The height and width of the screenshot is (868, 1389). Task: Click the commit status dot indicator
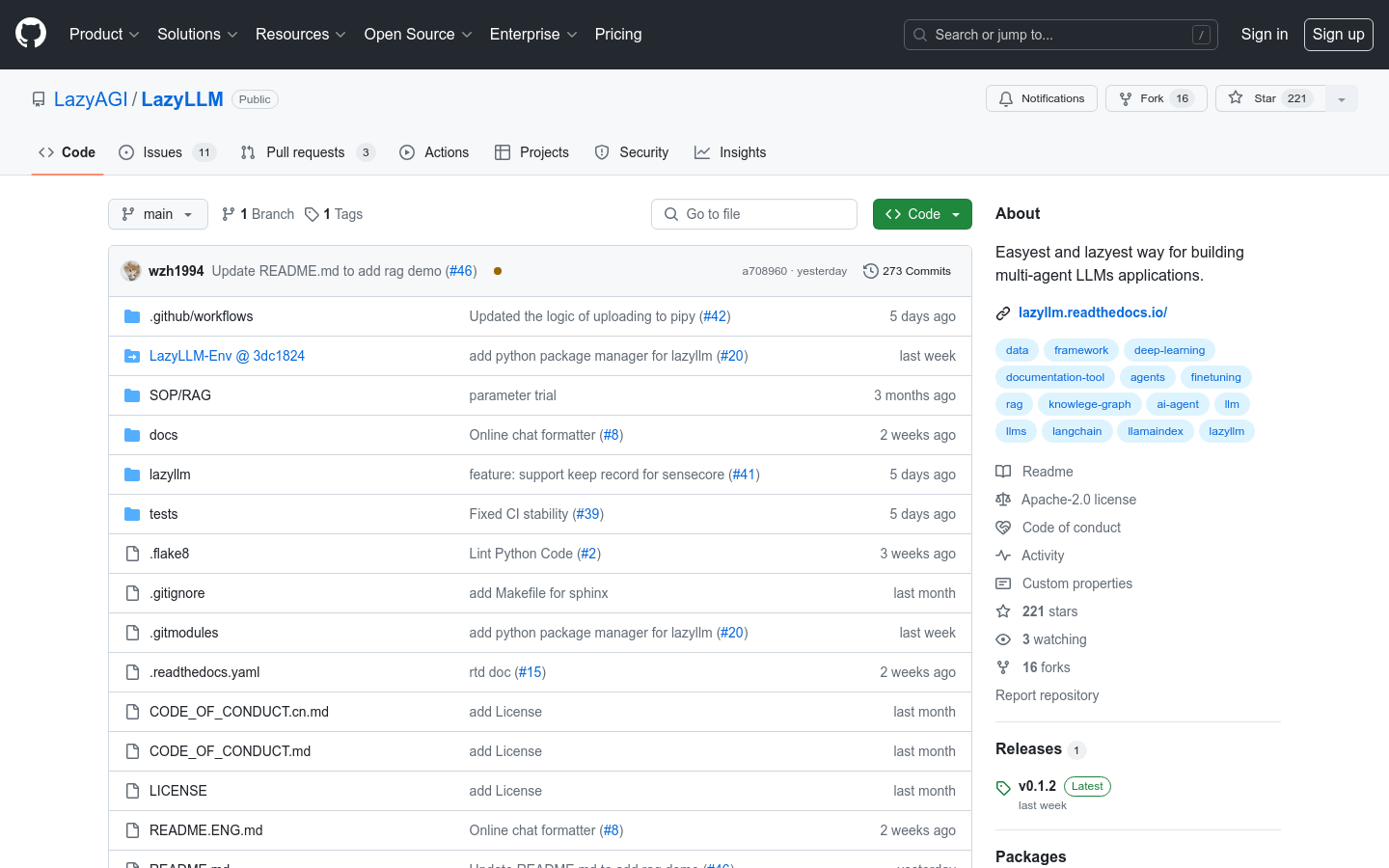tap(498, 271)
